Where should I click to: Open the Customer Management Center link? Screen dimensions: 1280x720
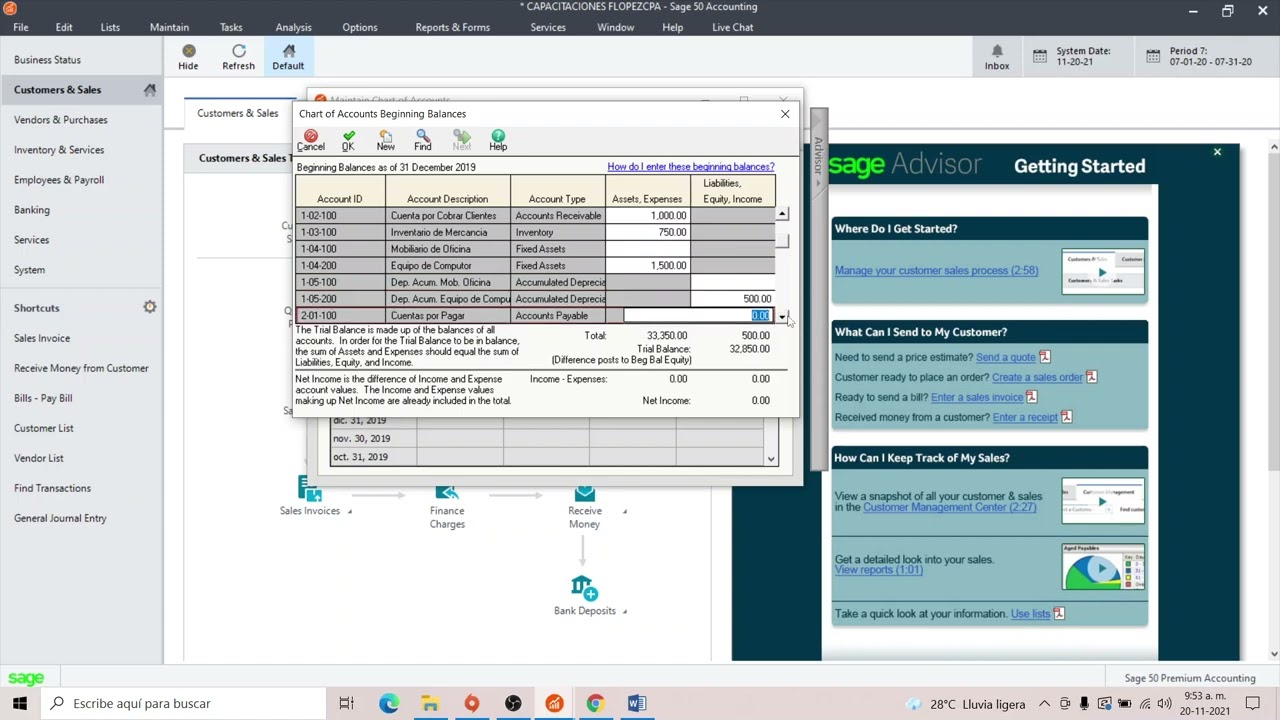pos(948,507)
